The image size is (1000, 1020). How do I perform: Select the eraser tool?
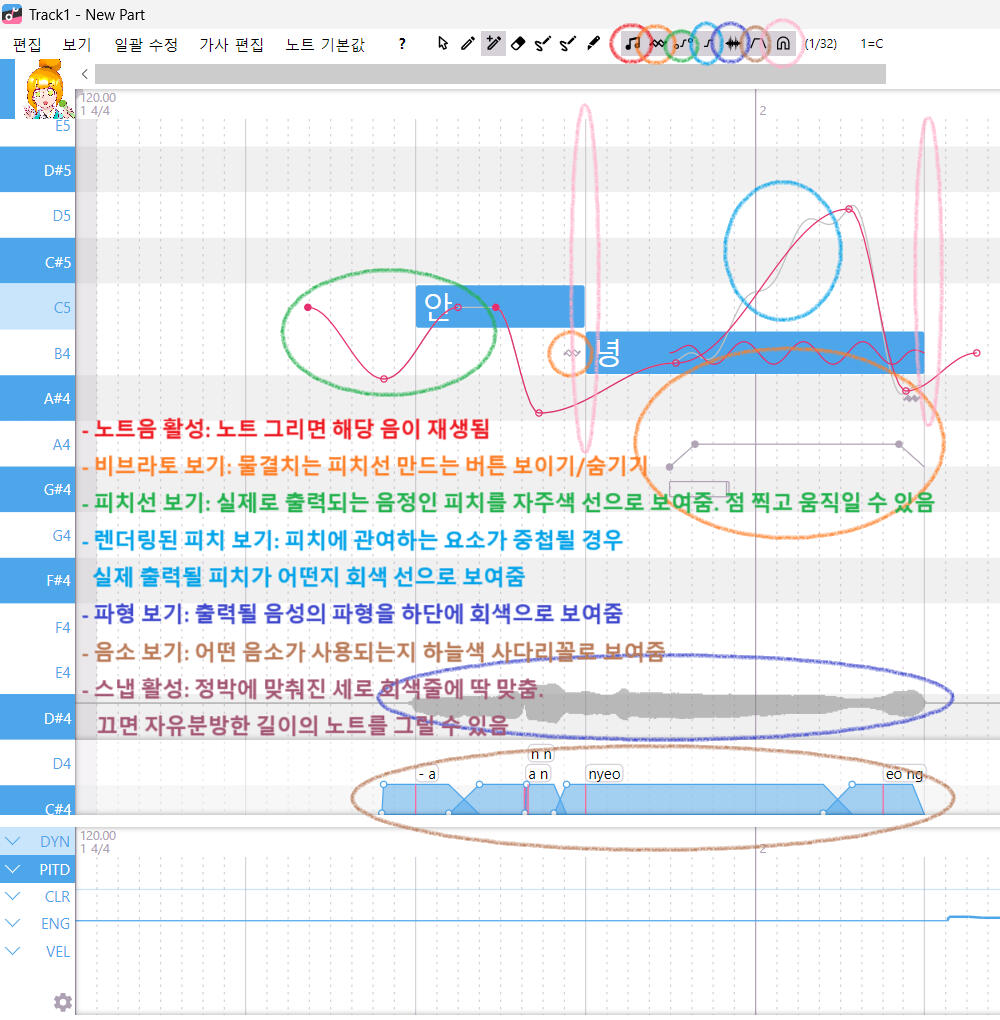518,44
